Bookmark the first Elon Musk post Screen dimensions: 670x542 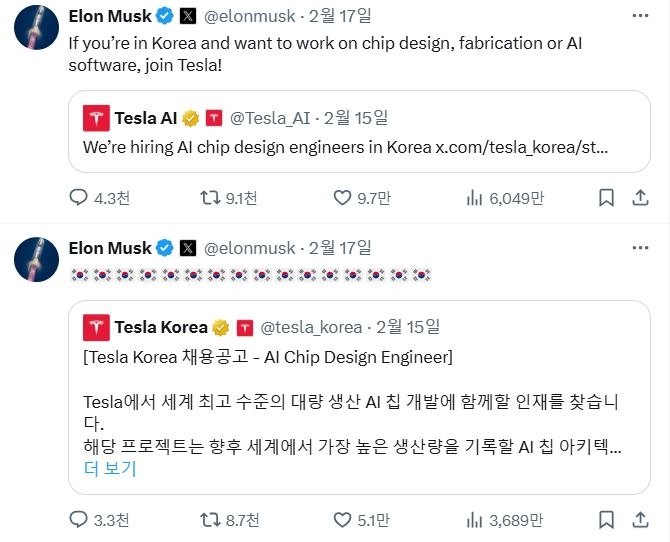click(x=606, y=198)
